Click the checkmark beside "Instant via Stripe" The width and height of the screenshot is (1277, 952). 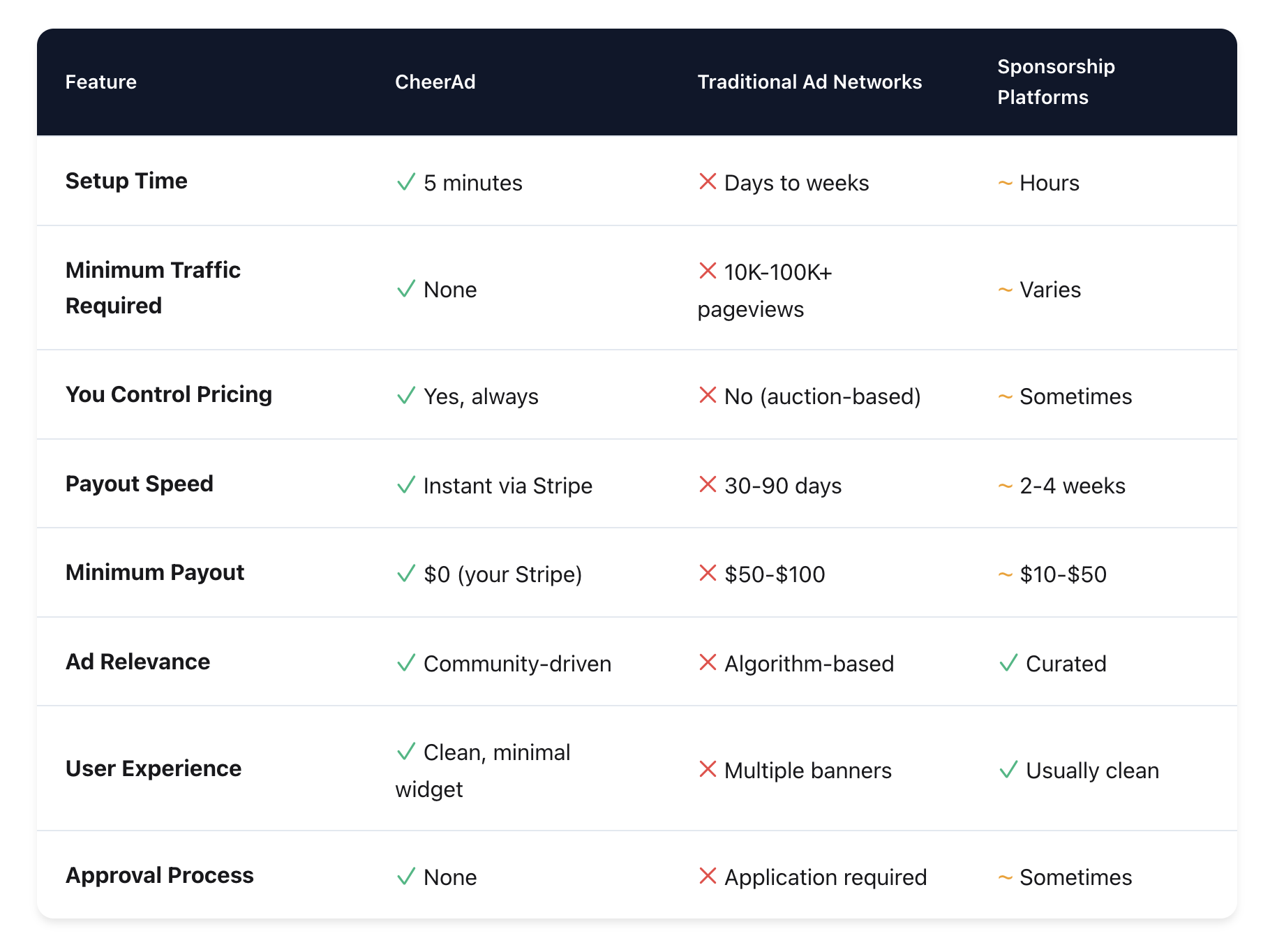(406, 485)
